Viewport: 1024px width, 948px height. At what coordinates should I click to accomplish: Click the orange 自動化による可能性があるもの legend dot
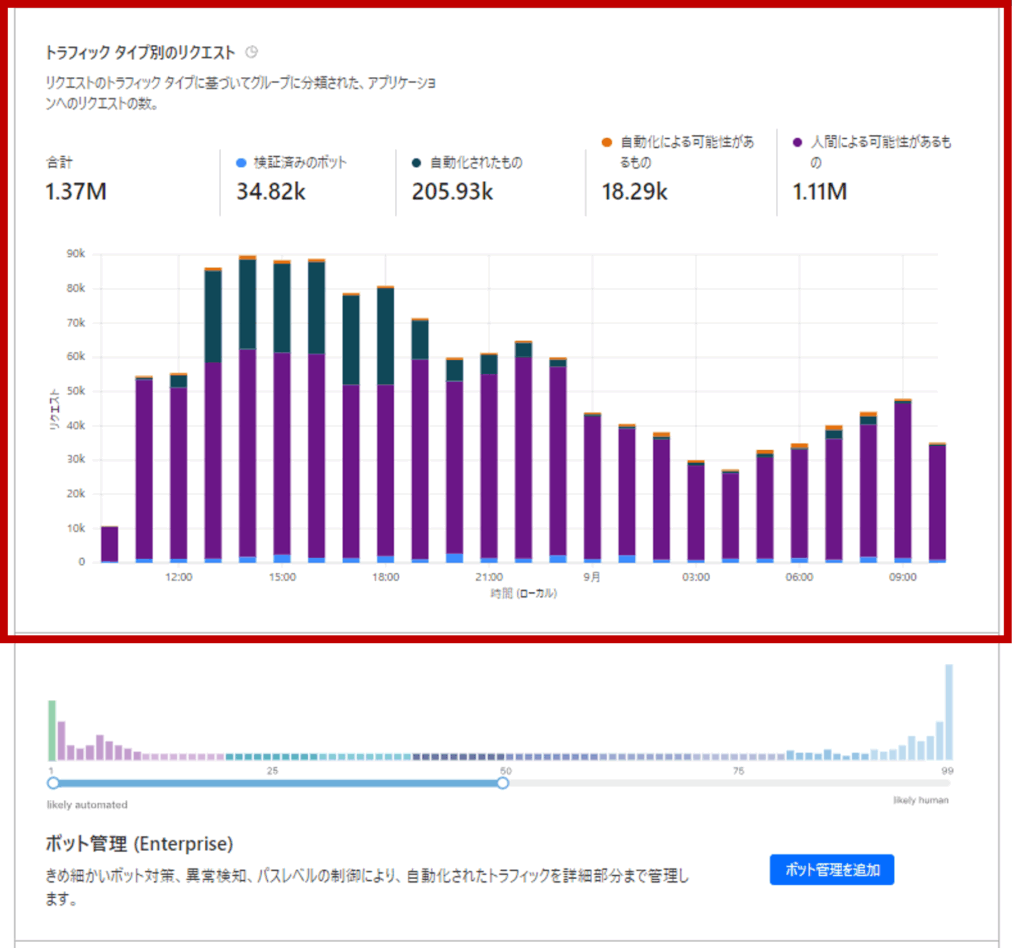pyautogui.click(x=606, y=143)
